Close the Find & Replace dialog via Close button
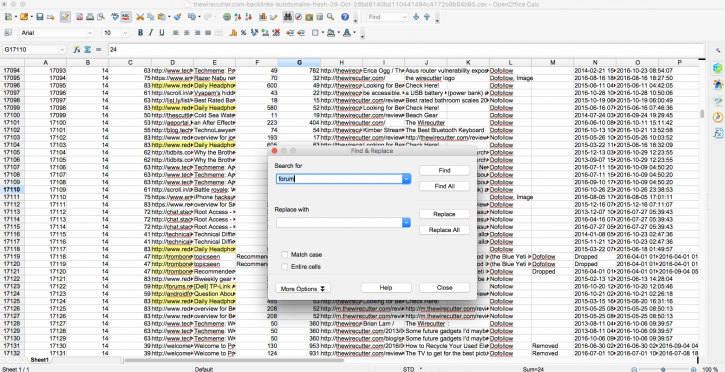 pos(444,288)
